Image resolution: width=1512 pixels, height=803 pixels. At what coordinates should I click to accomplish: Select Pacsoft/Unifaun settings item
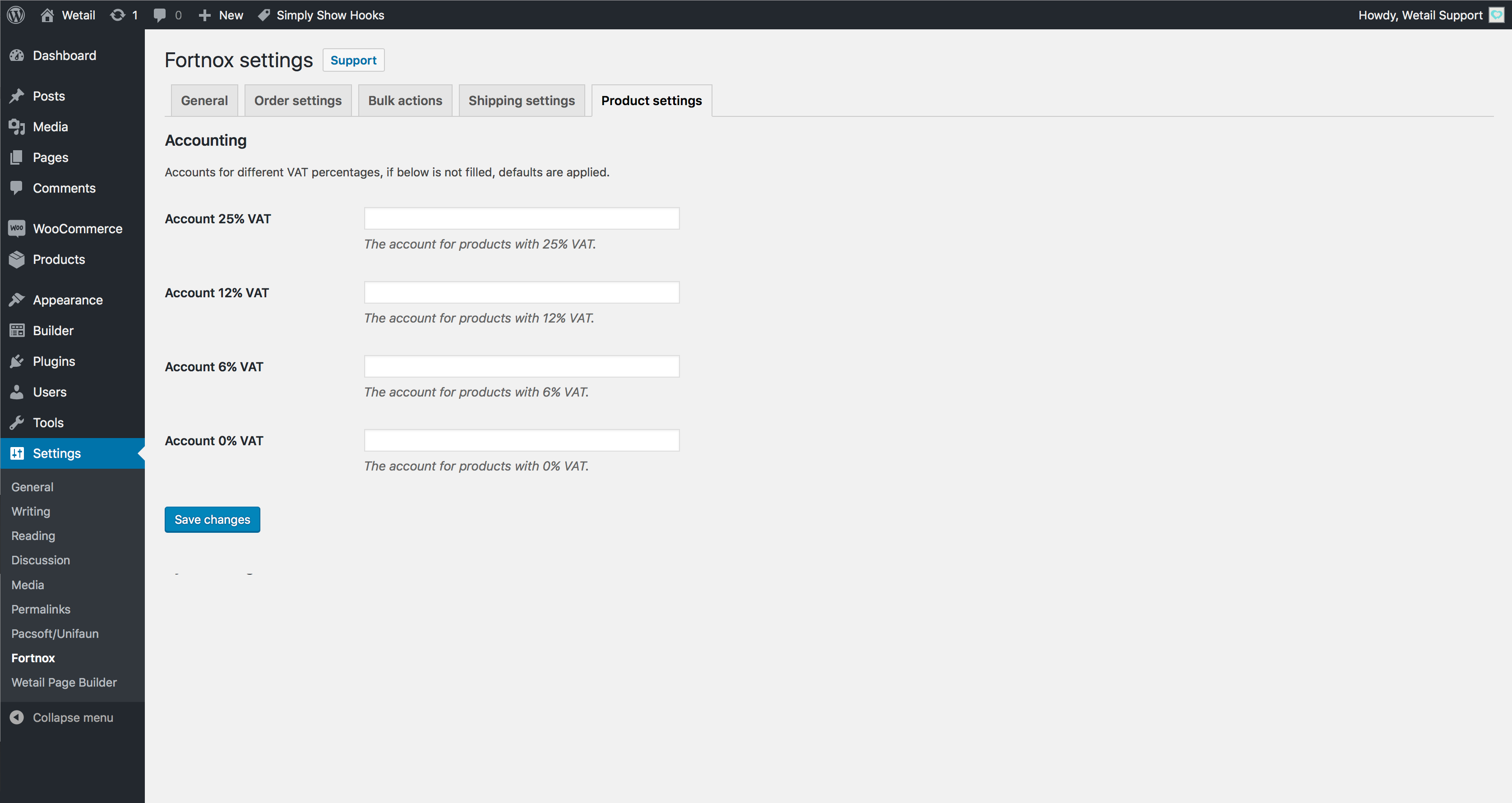tap(56, 633)
